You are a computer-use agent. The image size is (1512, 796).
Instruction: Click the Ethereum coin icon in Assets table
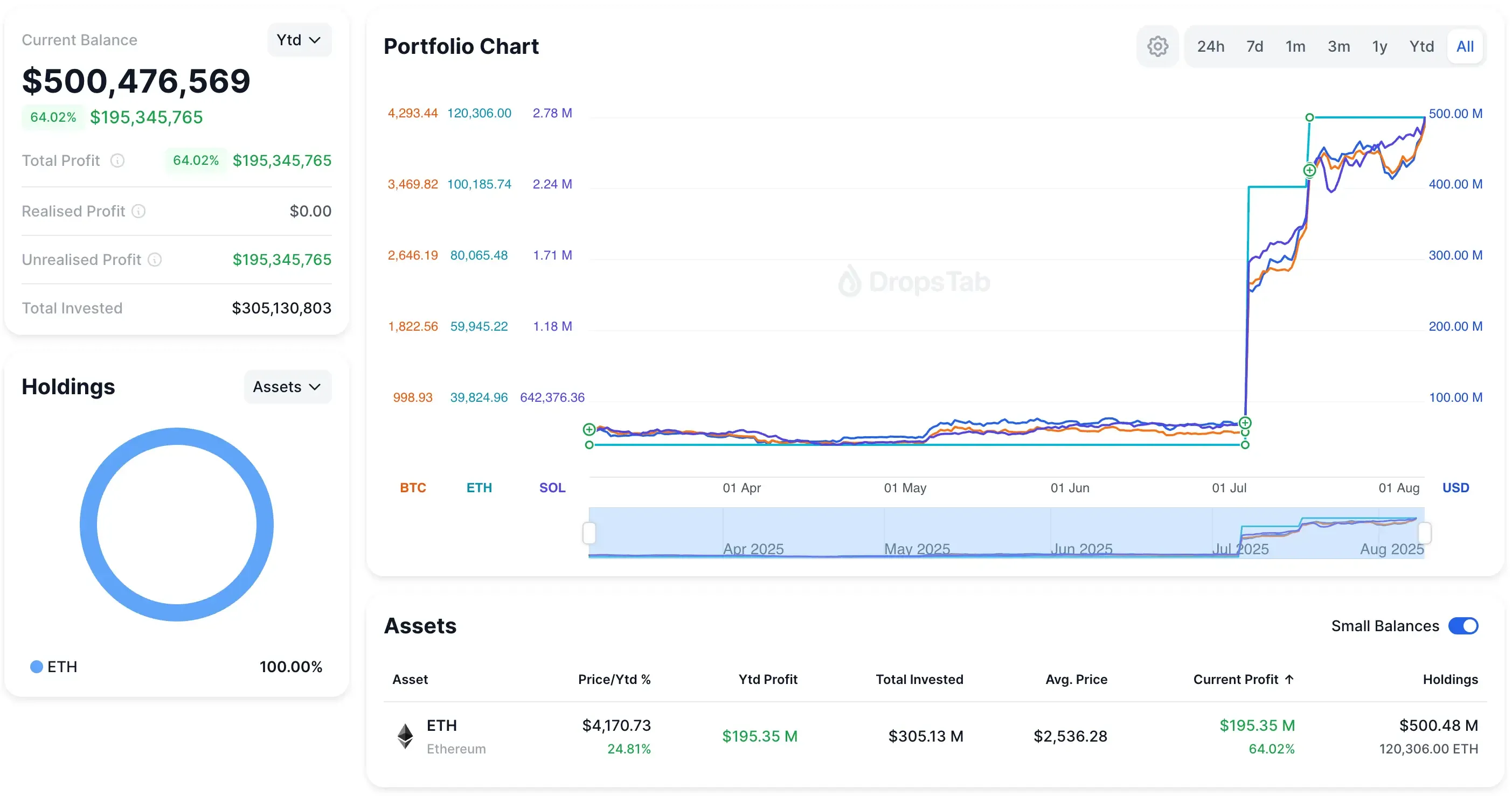405,736
